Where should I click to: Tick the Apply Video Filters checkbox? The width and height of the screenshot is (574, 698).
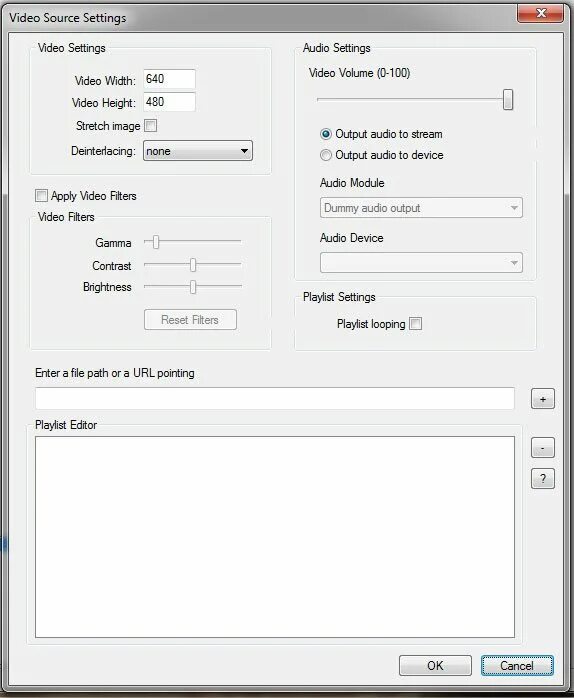click(x=41, y=195)
